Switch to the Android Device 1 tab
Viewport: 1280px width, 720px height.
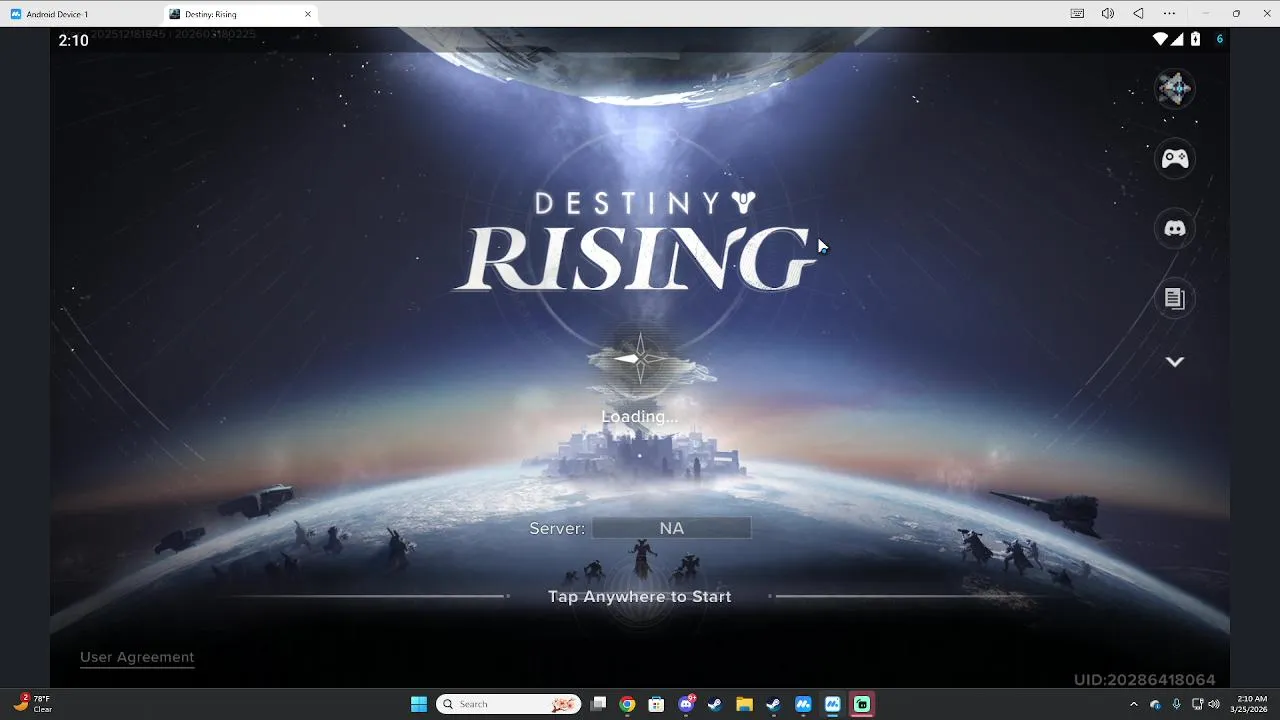[x=82, y=14]
